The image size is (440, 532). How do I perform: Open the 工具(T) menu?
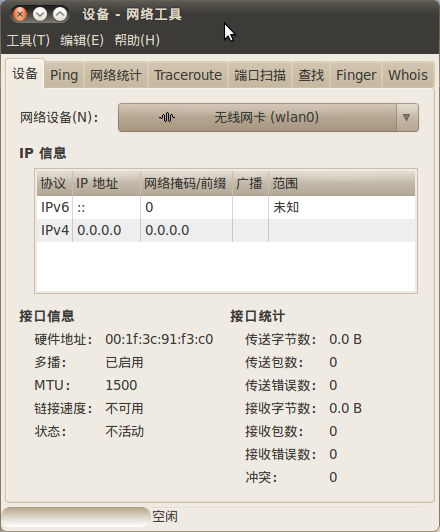(x=28, y=40)
